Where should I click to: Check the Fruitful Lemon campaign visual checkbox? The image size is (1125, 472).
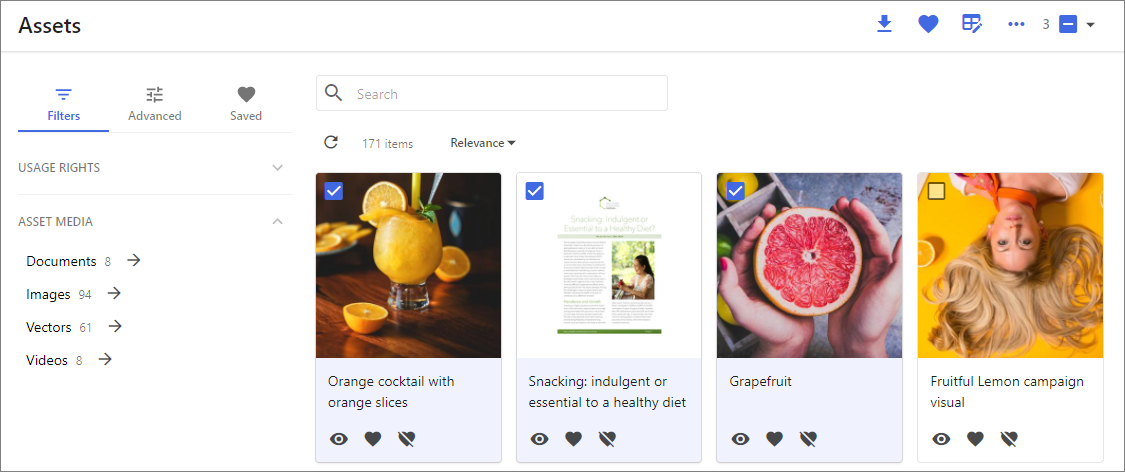coord(936,191)
